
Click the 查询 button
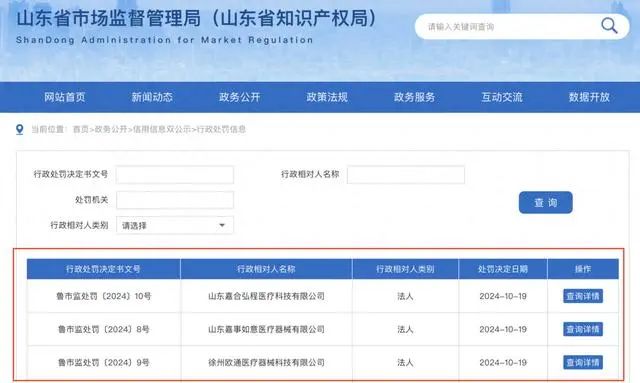point(546,203)
